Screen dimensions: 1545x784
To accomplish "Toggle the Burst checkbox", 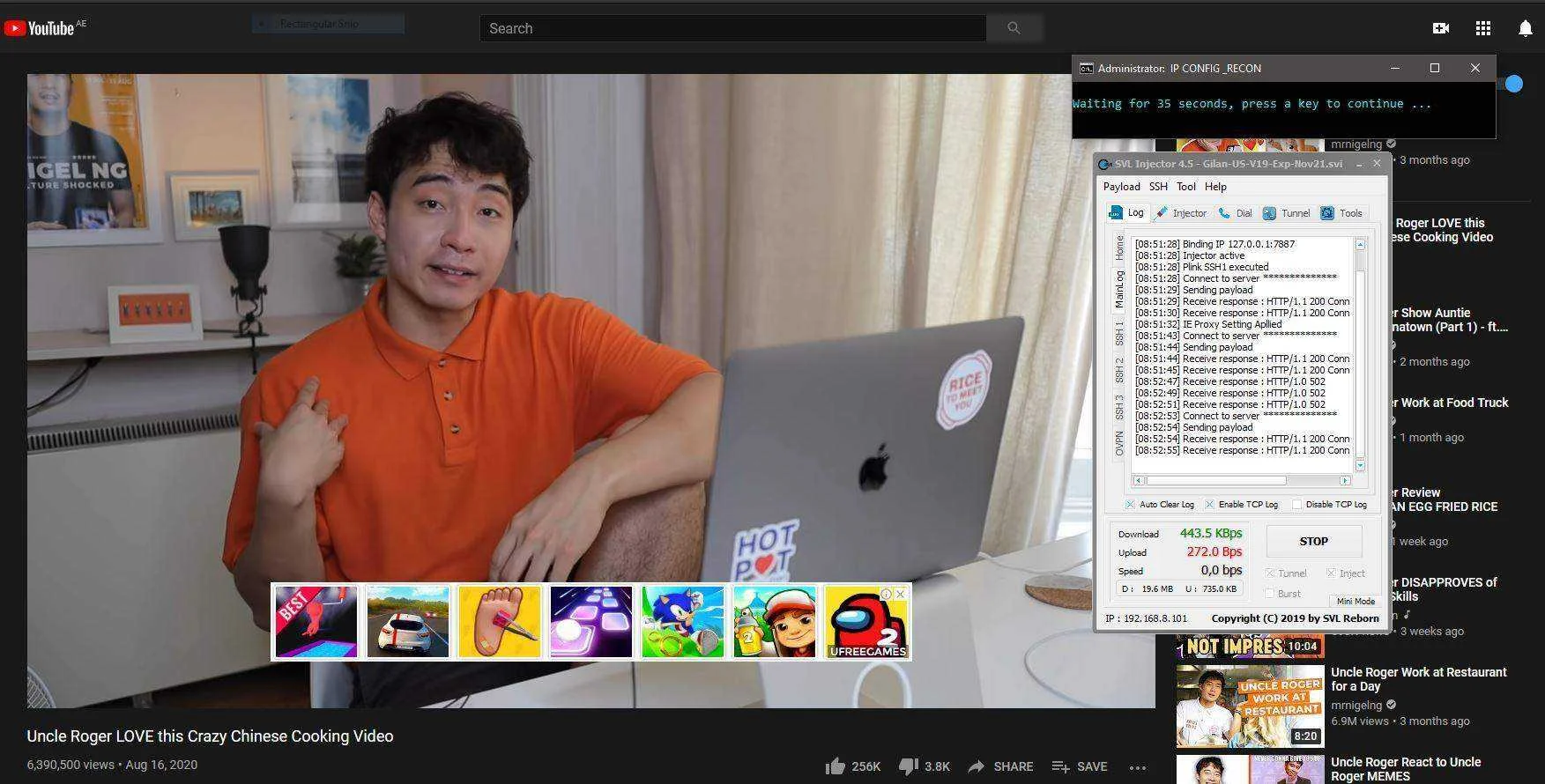I will 1270,594.
